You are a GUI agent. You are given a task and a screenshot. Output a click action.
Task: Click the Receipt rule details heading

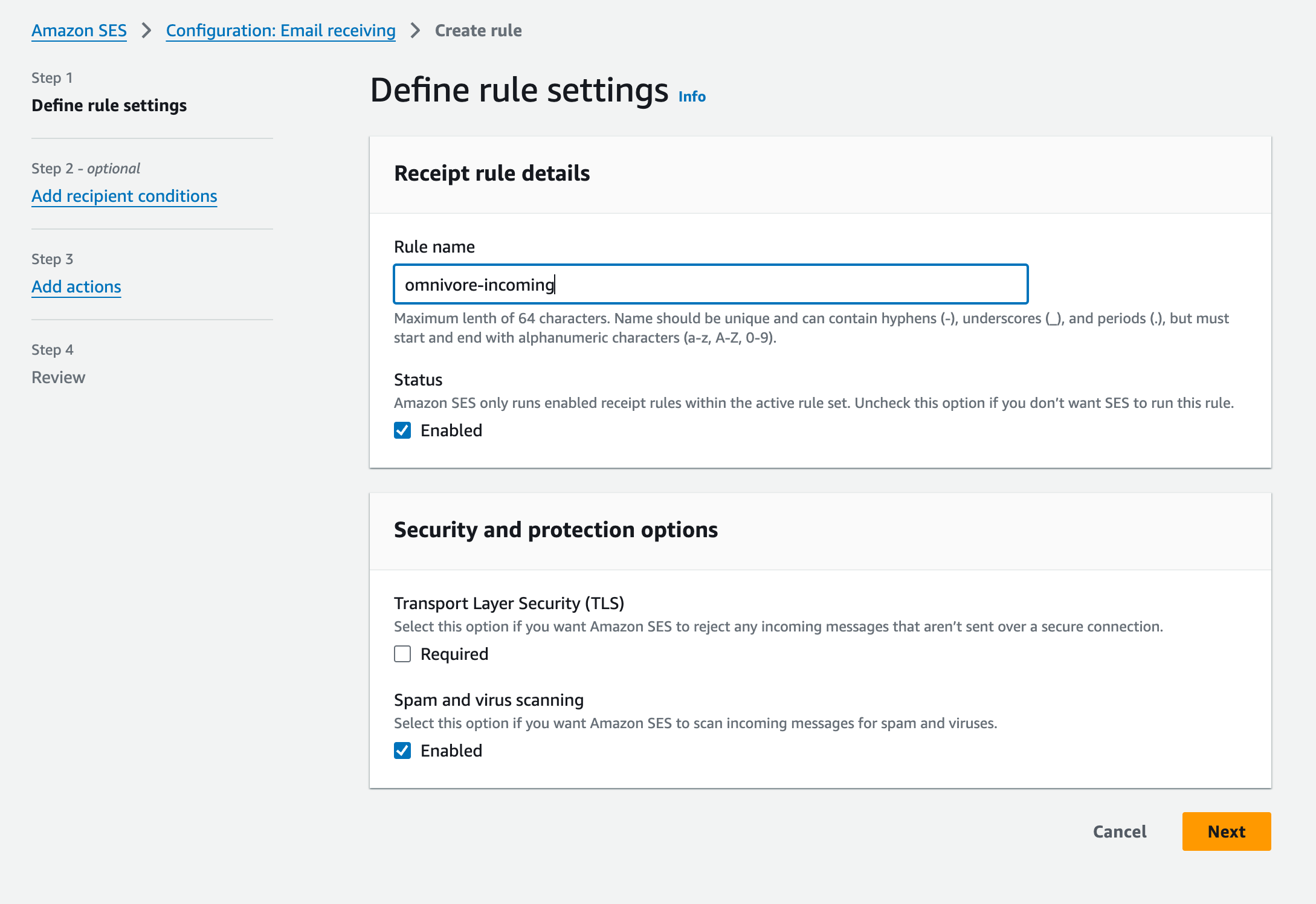(x=492, y=173)
